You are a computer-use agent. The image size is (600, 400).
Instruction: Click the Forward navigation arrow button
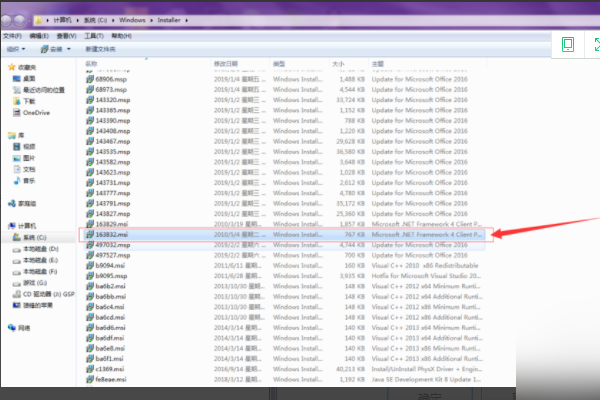pyautogui.click(x=20, y=21)
